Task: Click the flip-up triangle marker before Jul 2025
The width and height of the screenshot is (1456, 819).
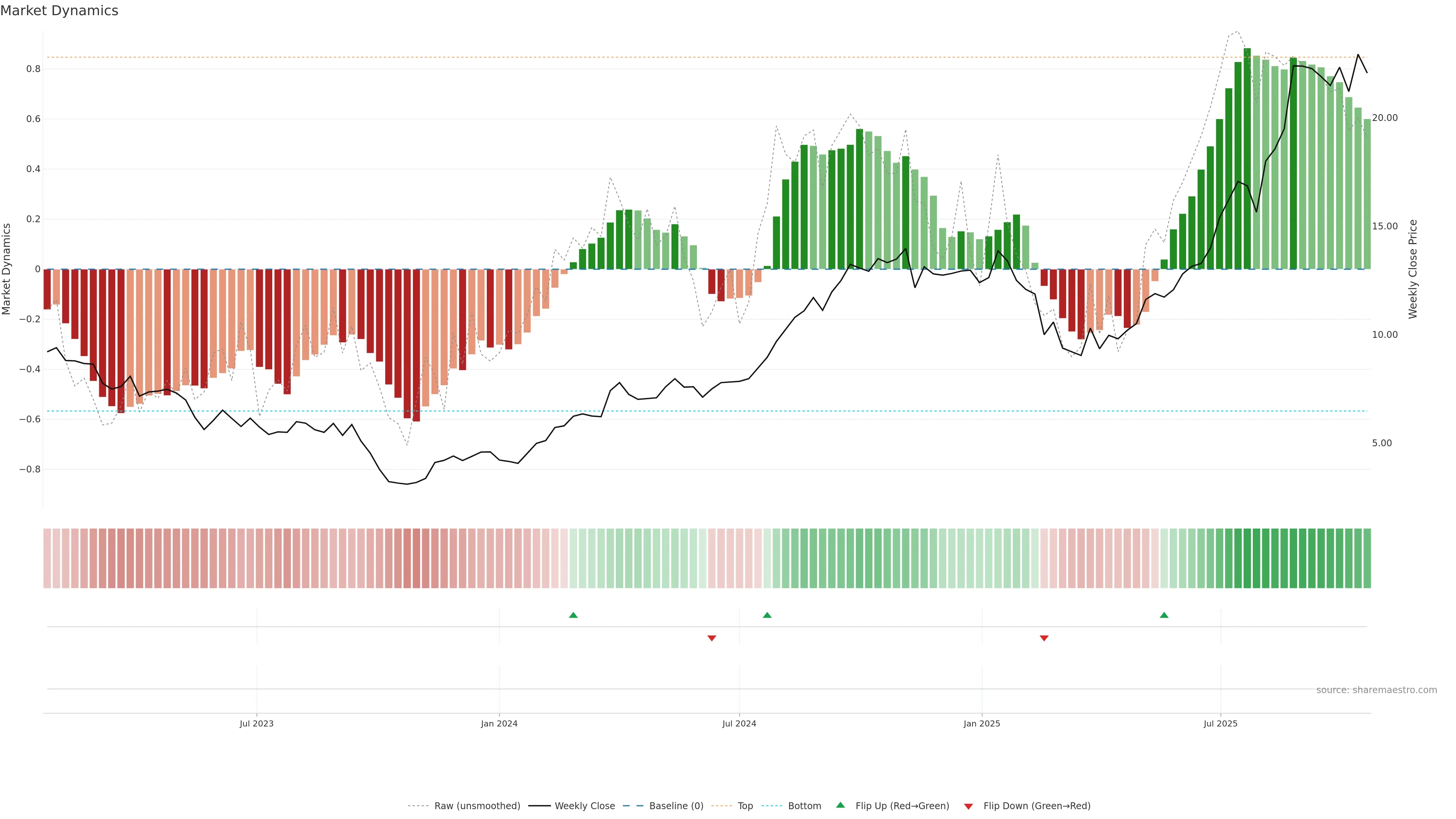Action: point(1164,615)
